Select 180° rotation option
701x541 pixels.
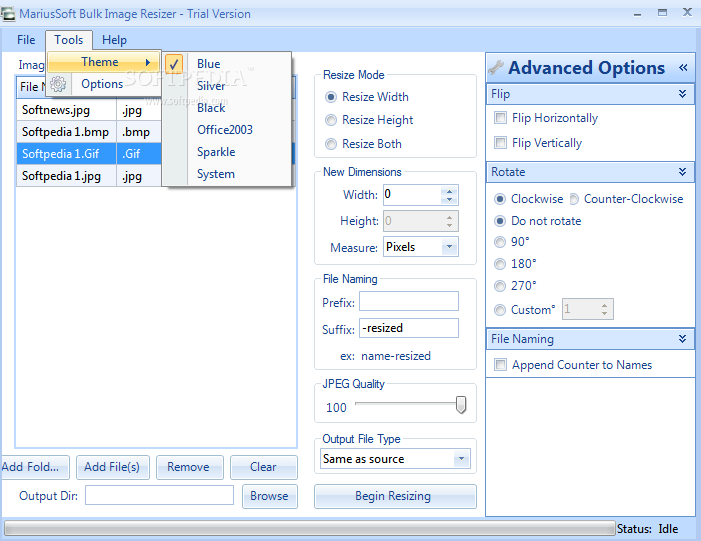click(x=500, y=264)
